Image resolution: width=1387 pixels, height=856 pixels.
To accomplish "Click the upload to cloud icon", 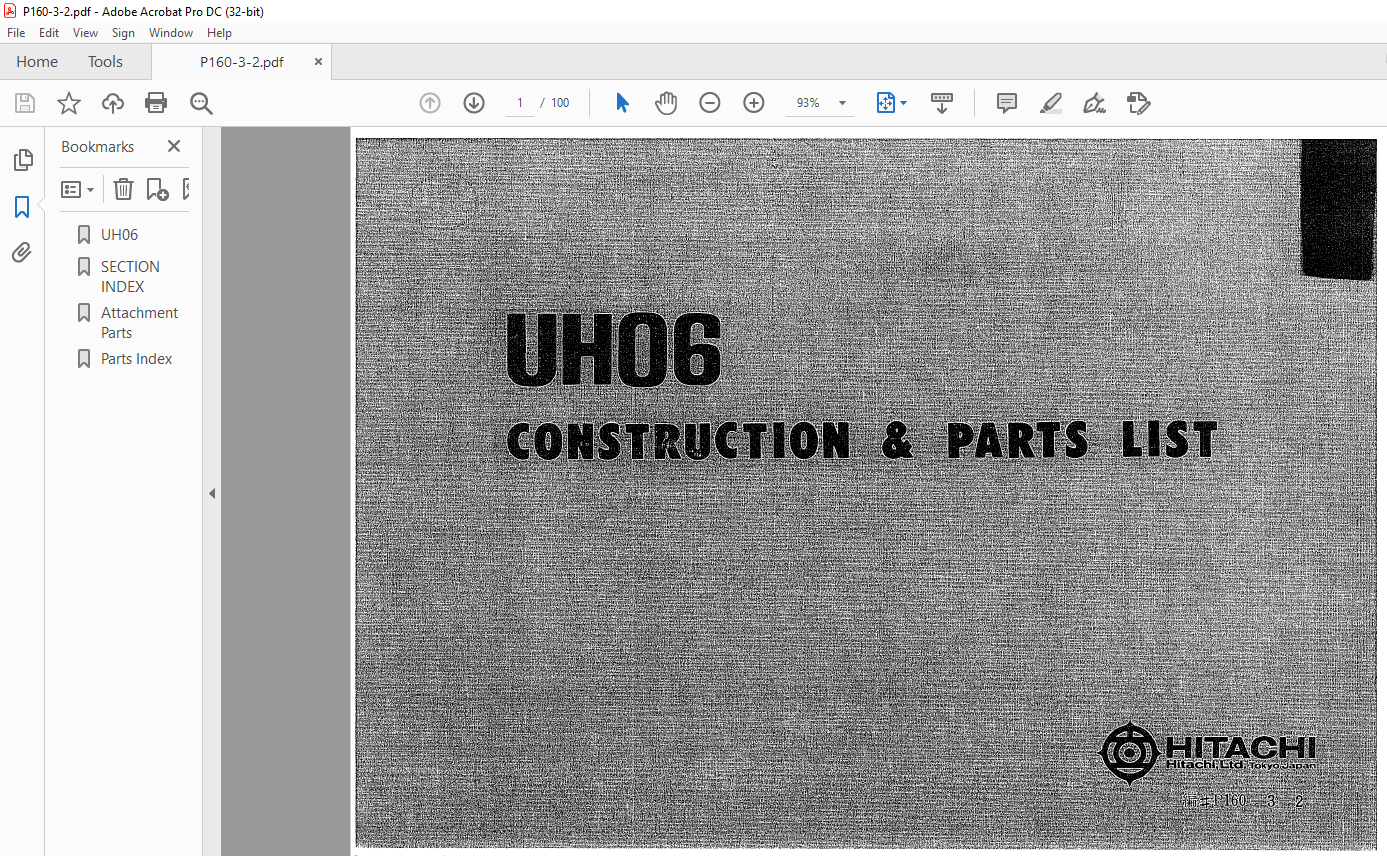I will tap(113, 103).
